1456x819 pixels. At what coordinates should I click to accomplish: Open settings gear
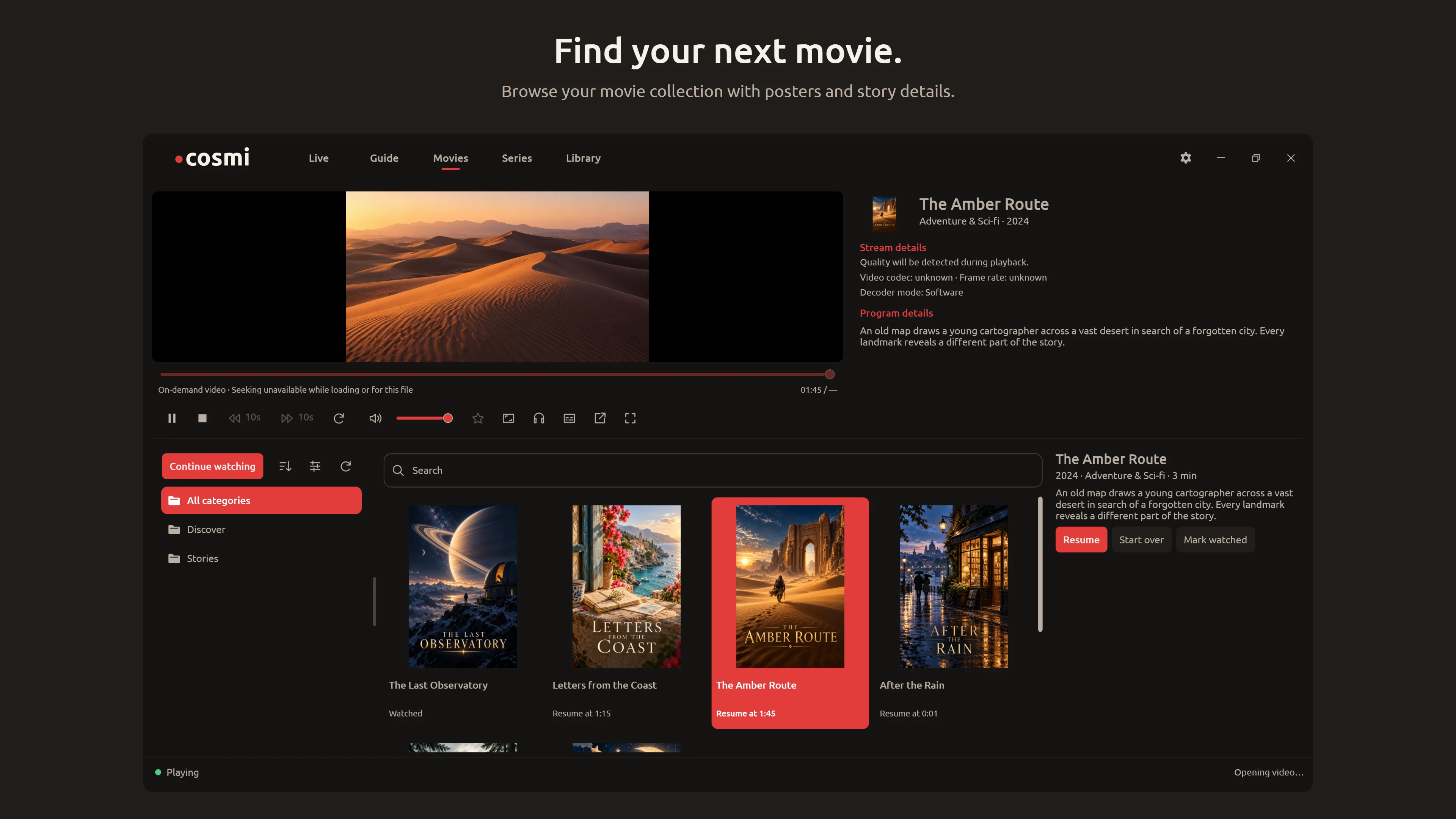tap(1186, 158)
